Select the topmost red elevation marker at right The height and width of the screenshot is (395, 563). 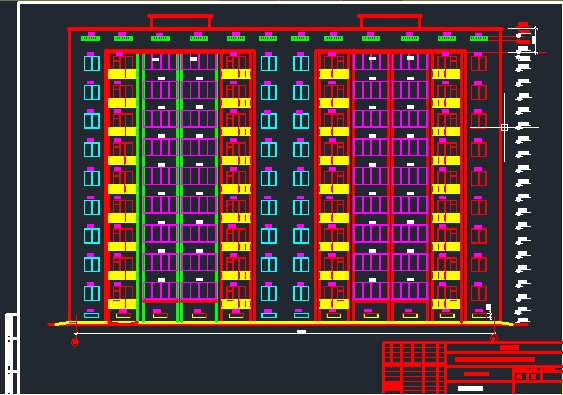point(523,24)
